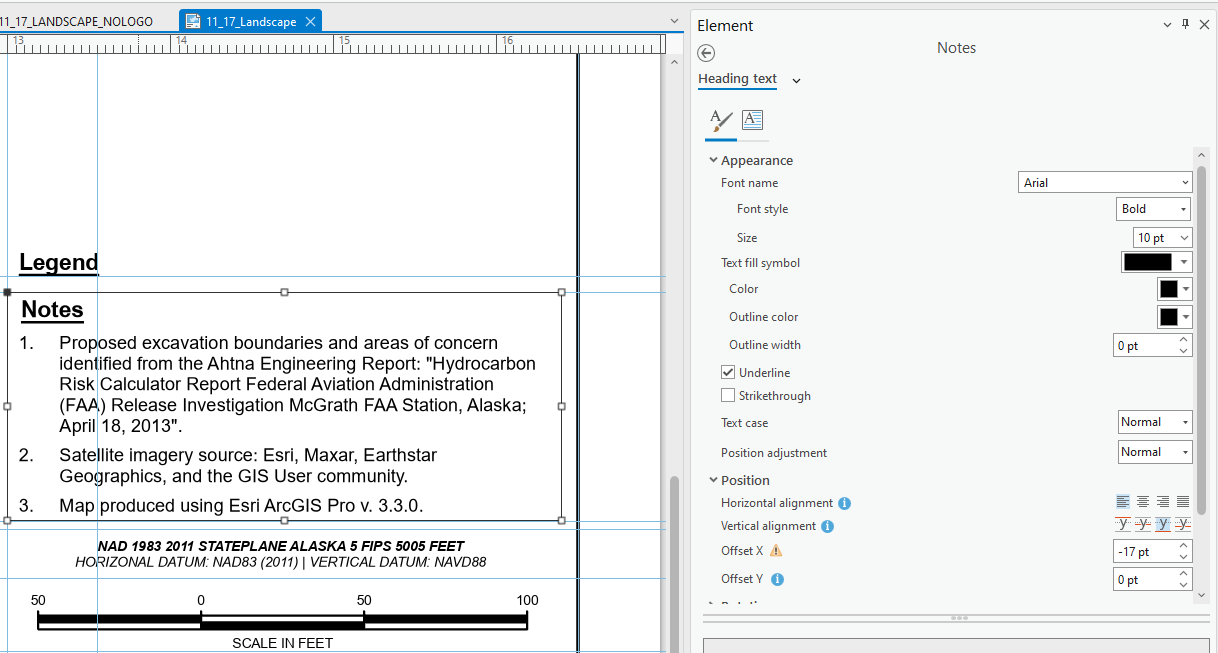This screenshot has height=653, width=1218.
Task: Collapse the Appearance section
Action: coord(711,160)
